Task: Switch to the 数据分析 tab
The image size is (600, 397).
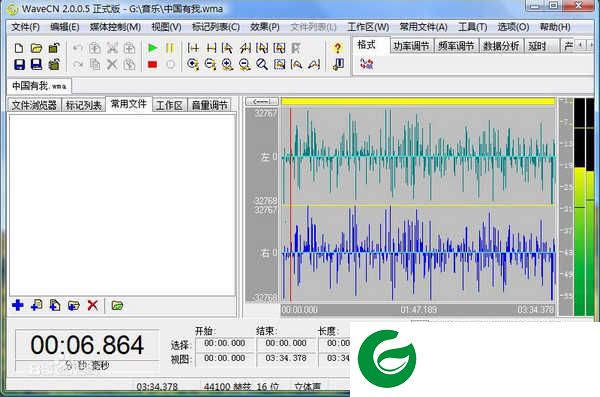Action: 501,46
